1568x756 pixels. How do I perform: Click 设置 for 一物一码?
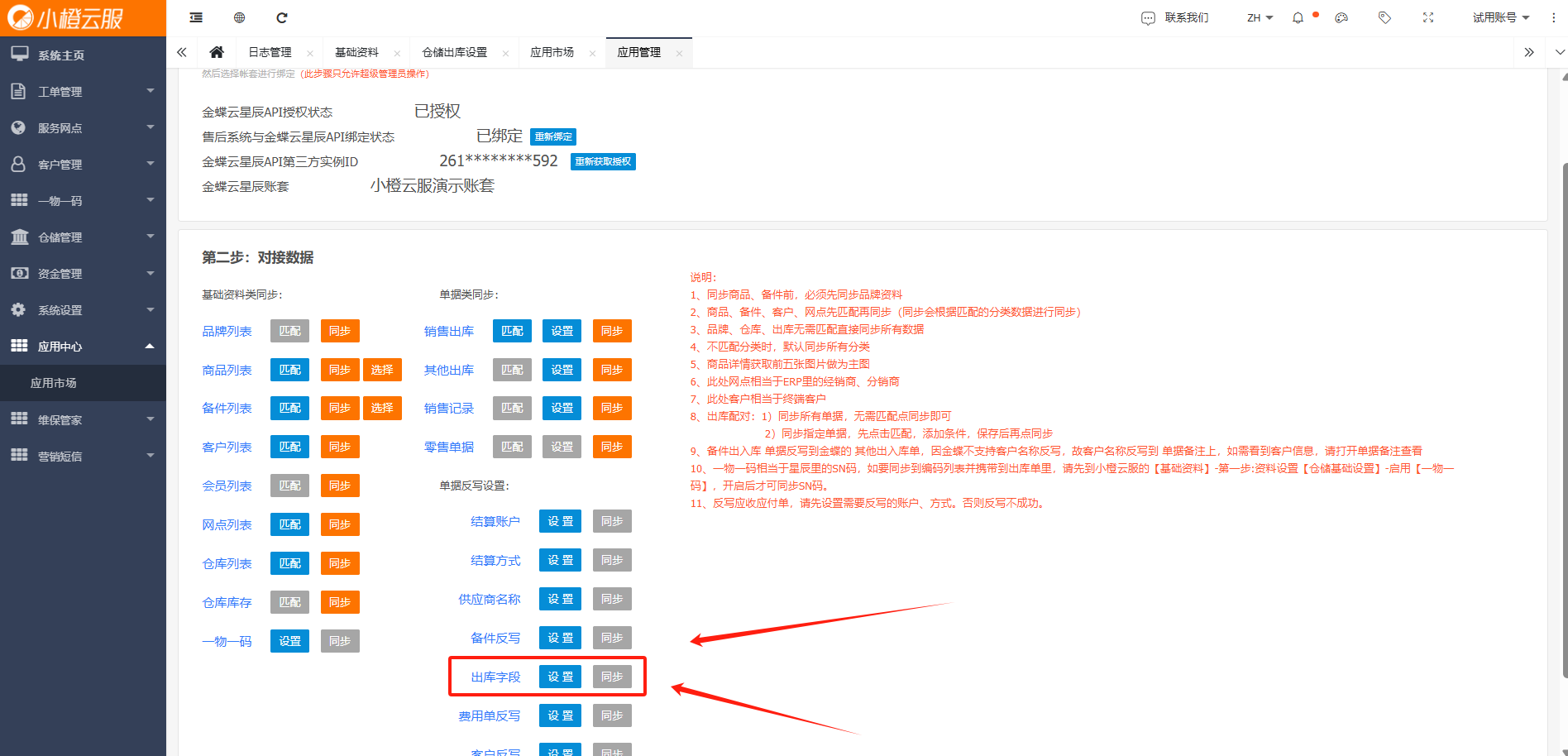pos(289,641)
